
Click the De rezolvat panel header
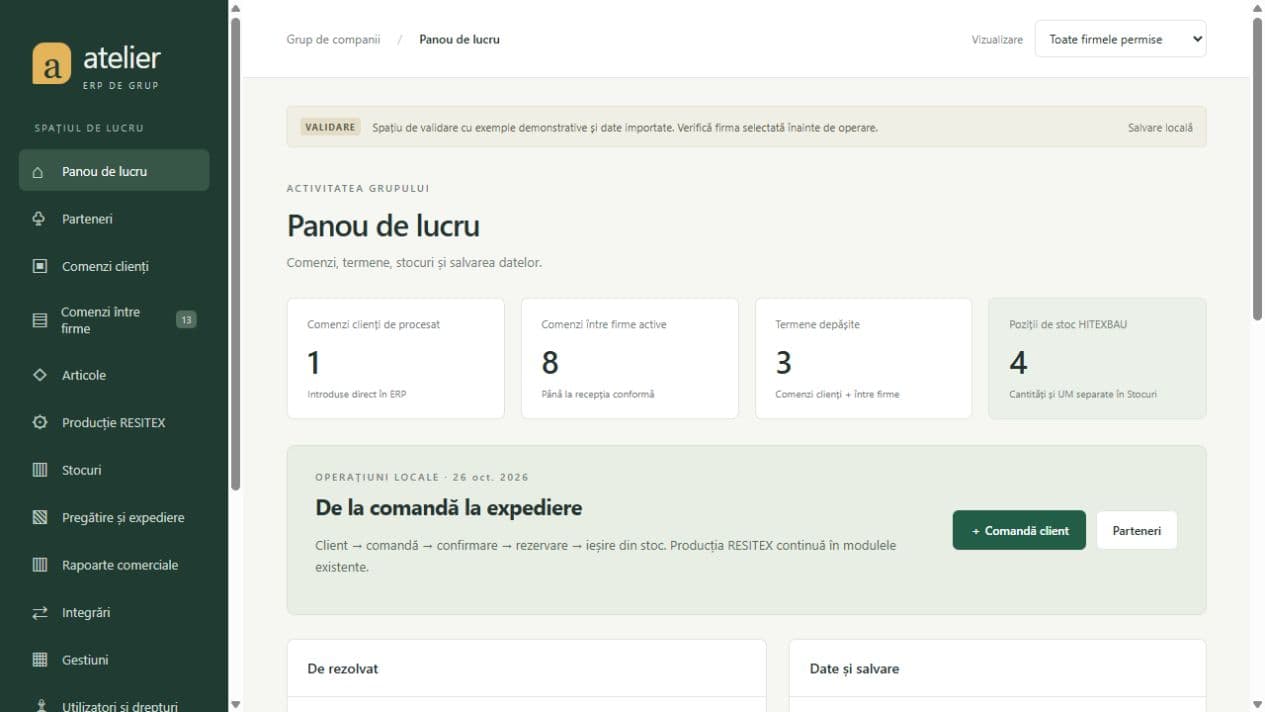(526, 668)
